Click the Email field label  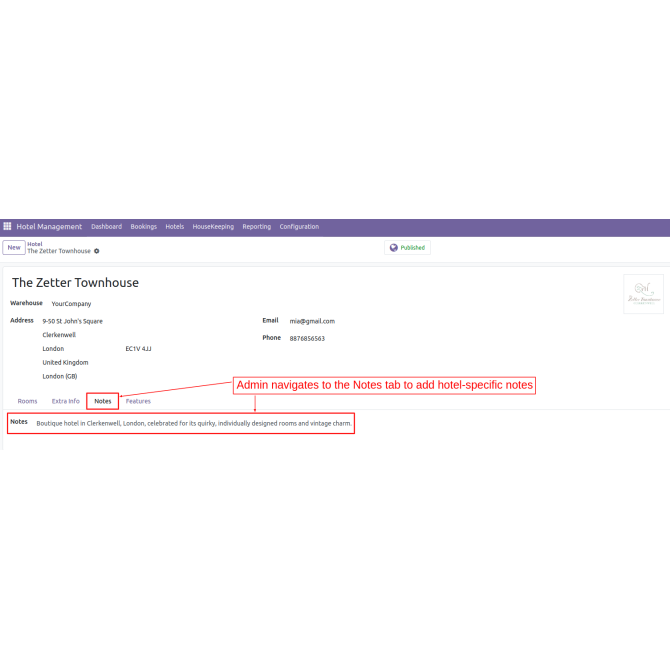coord(270,320)
